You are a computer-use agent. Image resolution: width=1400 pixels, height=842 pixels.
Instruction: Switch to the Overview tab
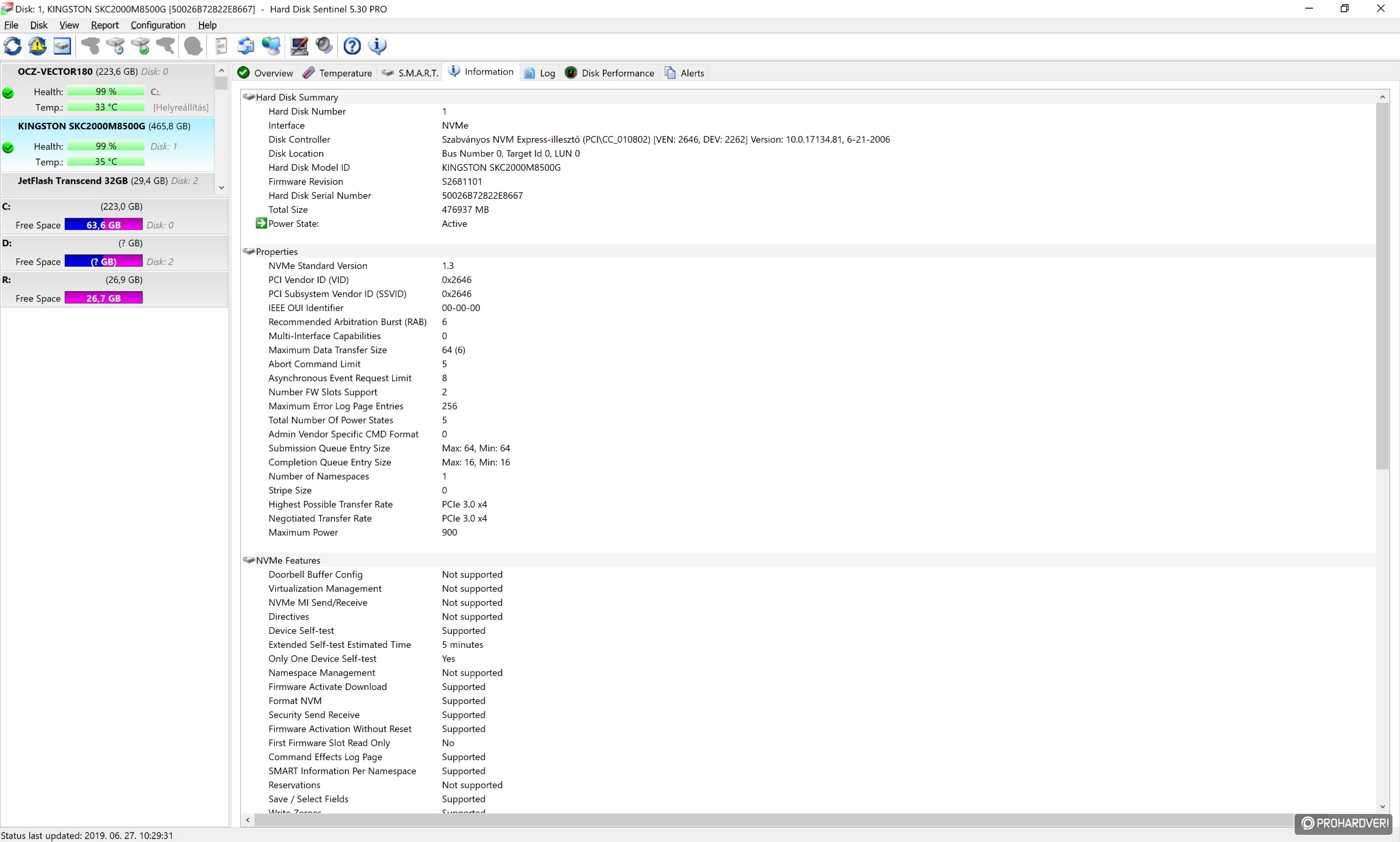pos(265,73)
